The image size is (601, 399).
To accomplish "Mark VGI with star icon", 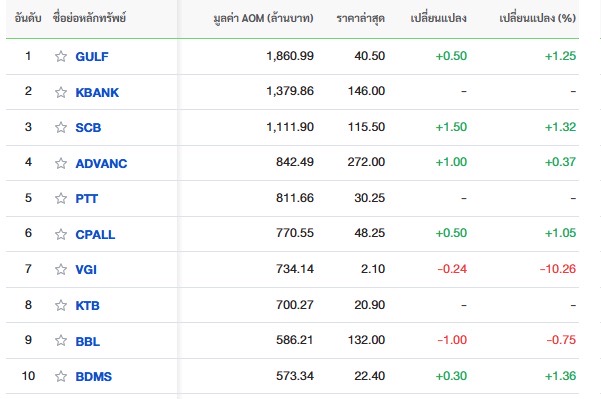I will tap(61, 269).
